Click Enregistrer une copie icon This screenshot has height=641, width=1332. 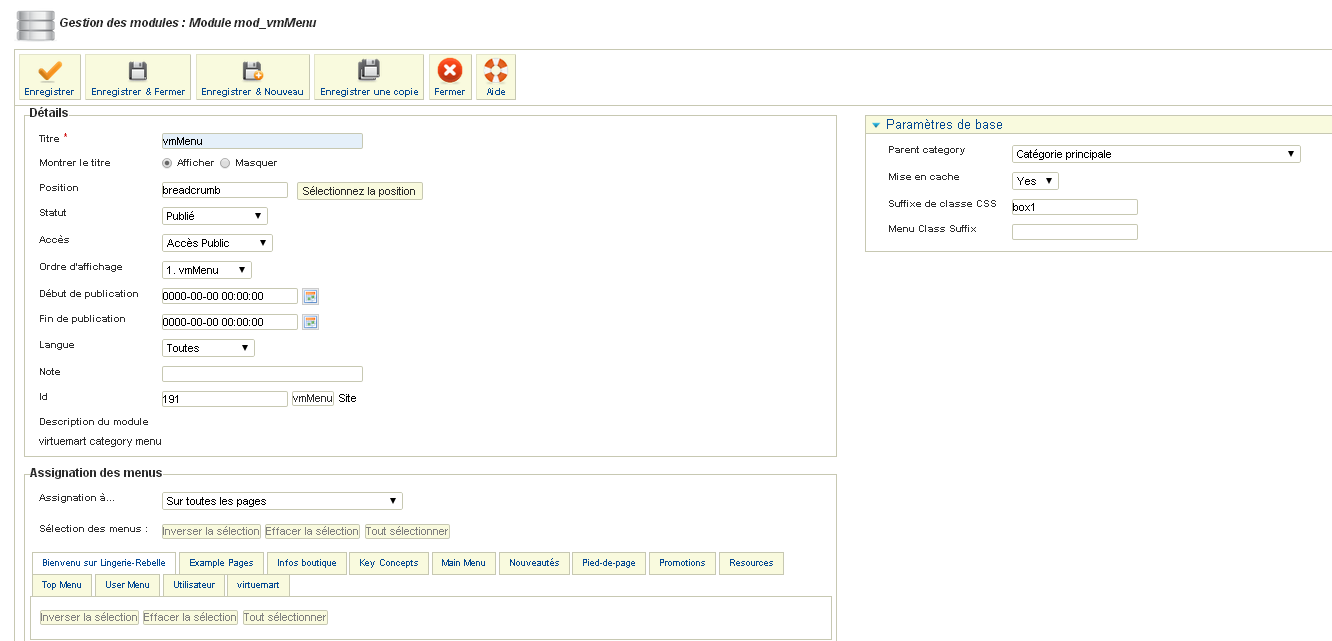[x=369, y=71]
